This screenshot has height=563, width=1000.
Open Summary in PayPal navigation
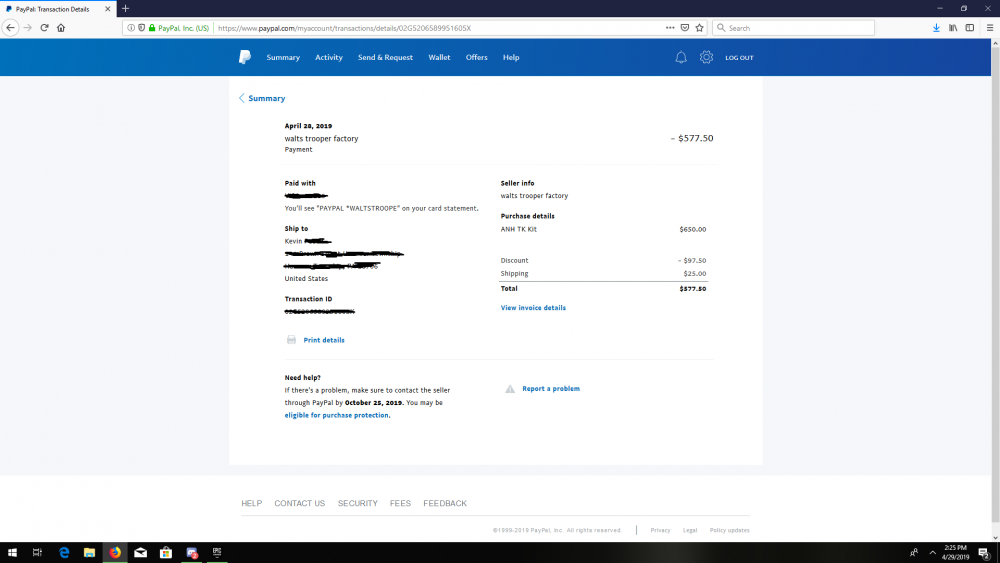[283, 57]
